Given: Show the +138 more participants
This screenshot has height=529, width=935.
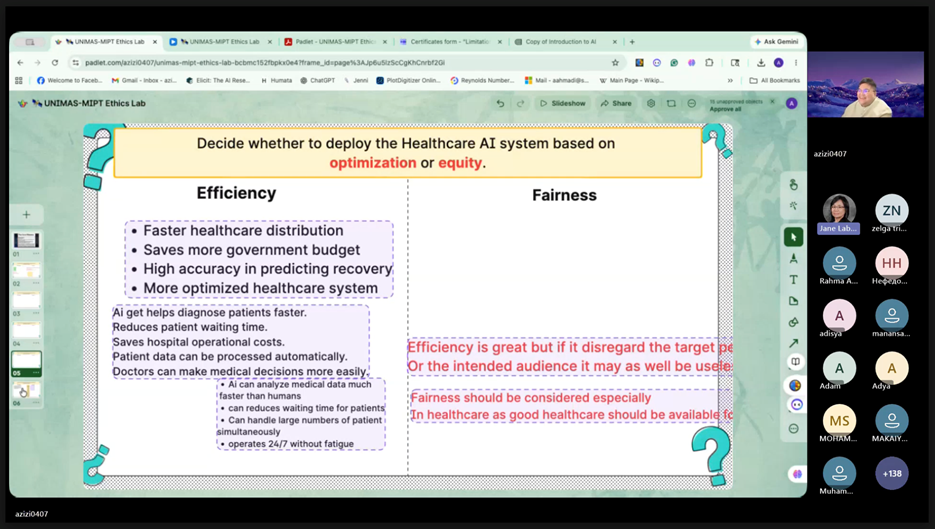Looking at the screenshot, I should [x=891, y=474].
